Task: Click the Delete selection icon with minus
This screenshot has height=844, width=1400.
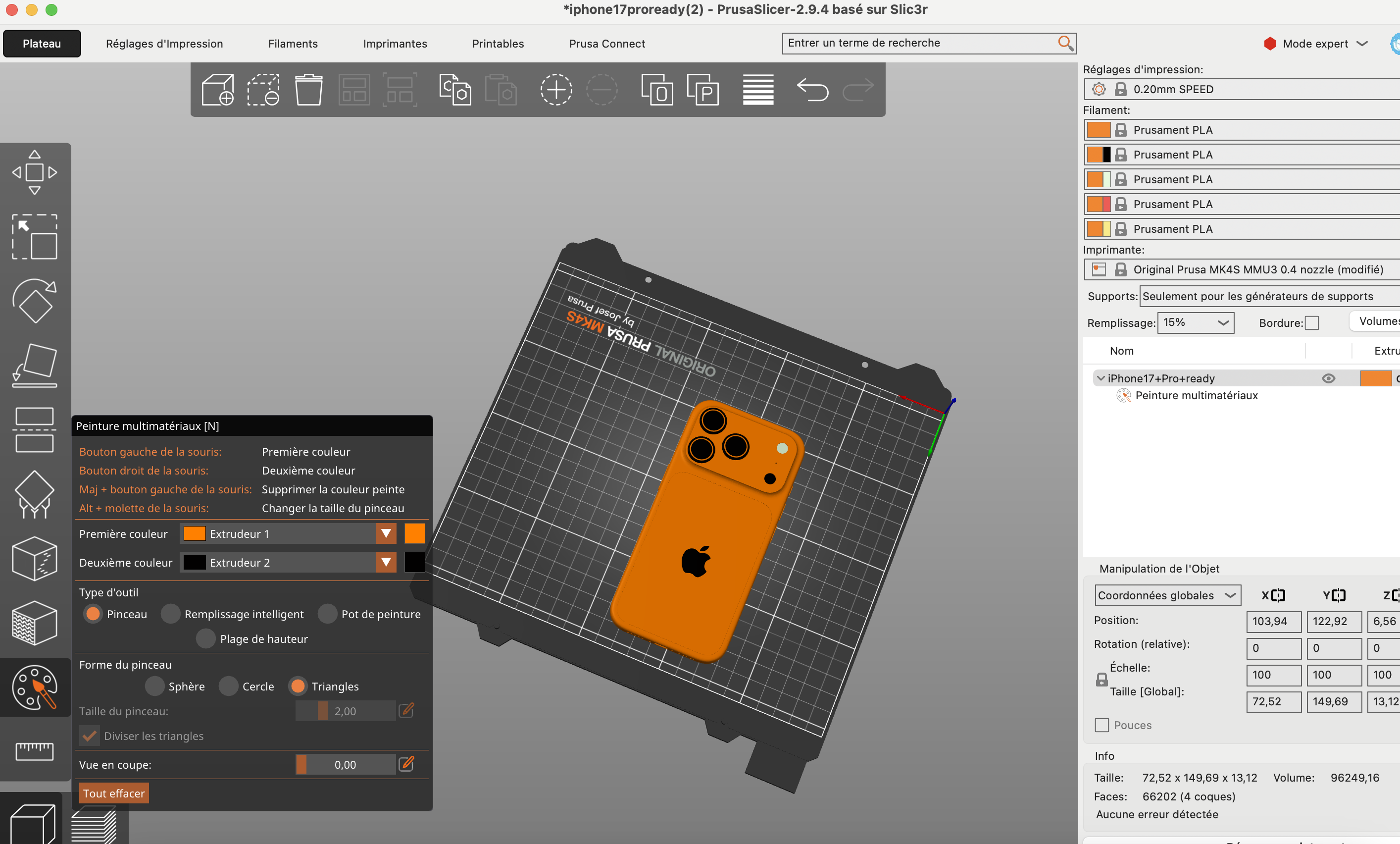Action: click(x=263, y=90)
